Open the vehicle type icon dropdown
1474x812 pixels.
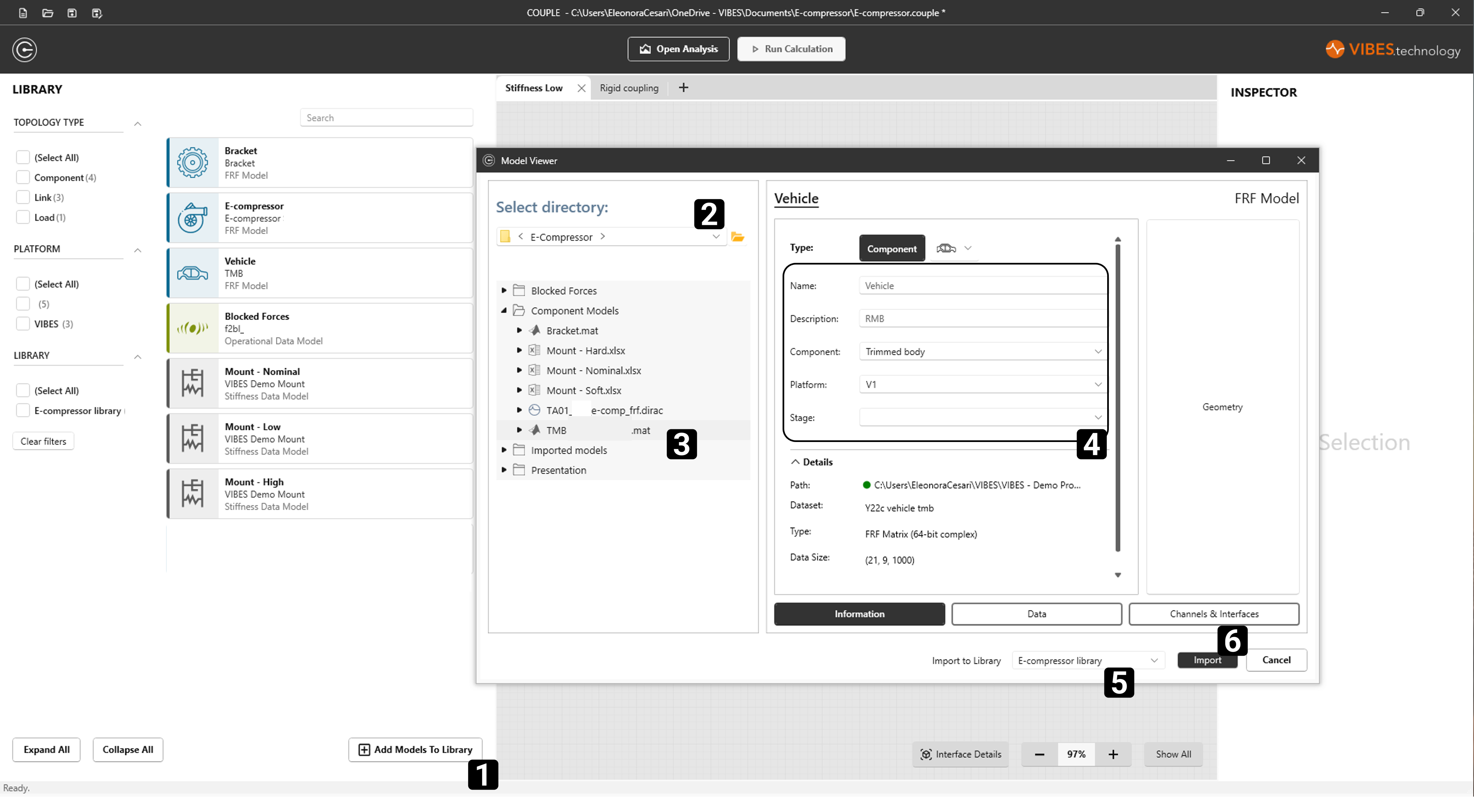954,248
